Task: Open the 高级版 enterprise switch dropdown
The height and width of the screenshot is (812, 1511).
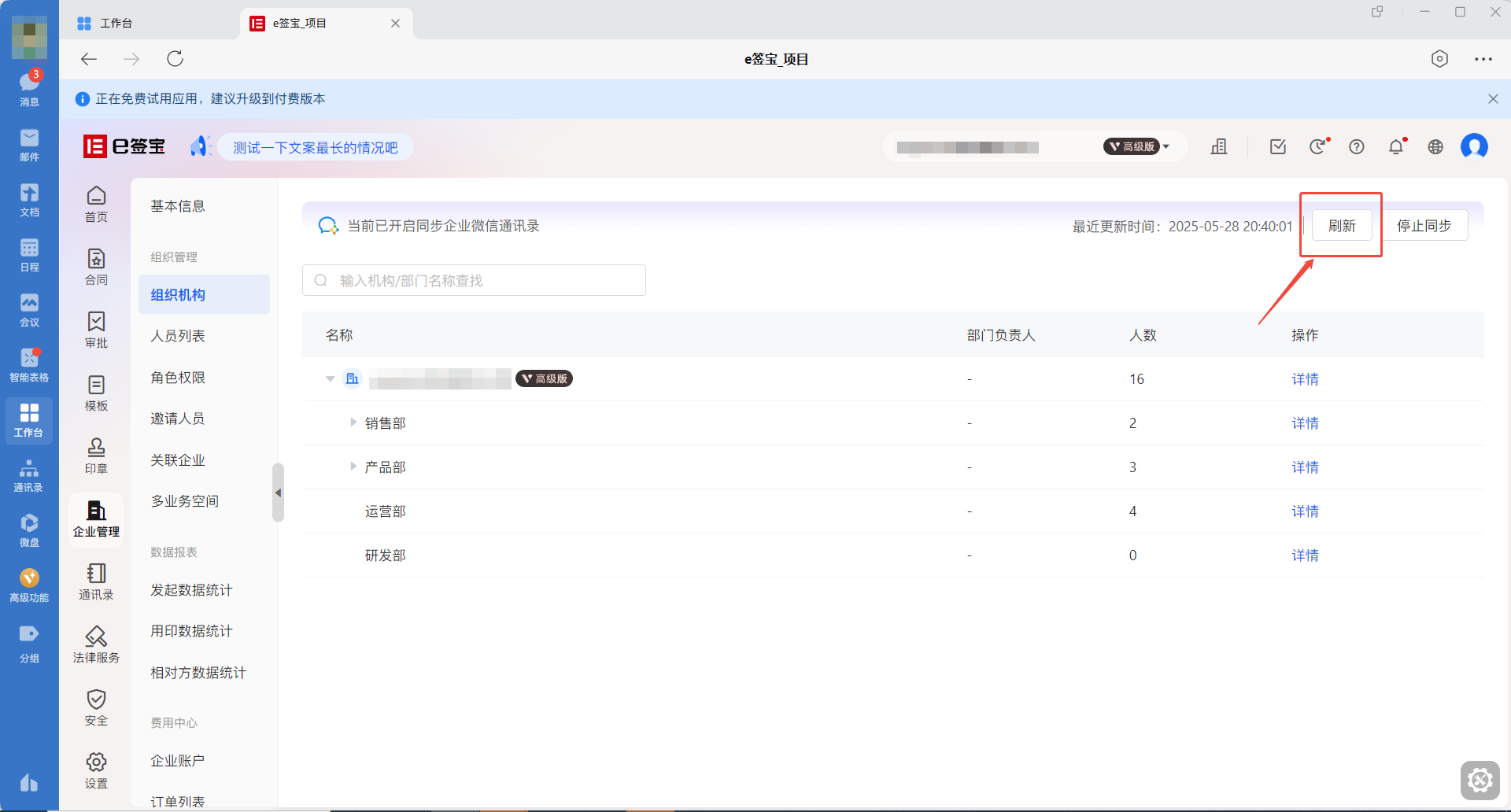Action: pos(1136,146)
